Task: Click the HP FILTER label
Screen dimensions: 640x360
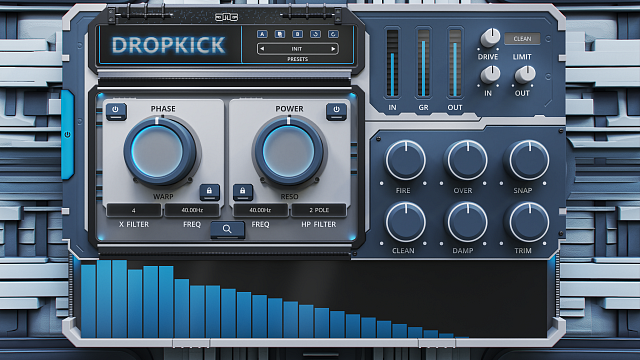Action: pyautogui.click(x=319, y=224)
